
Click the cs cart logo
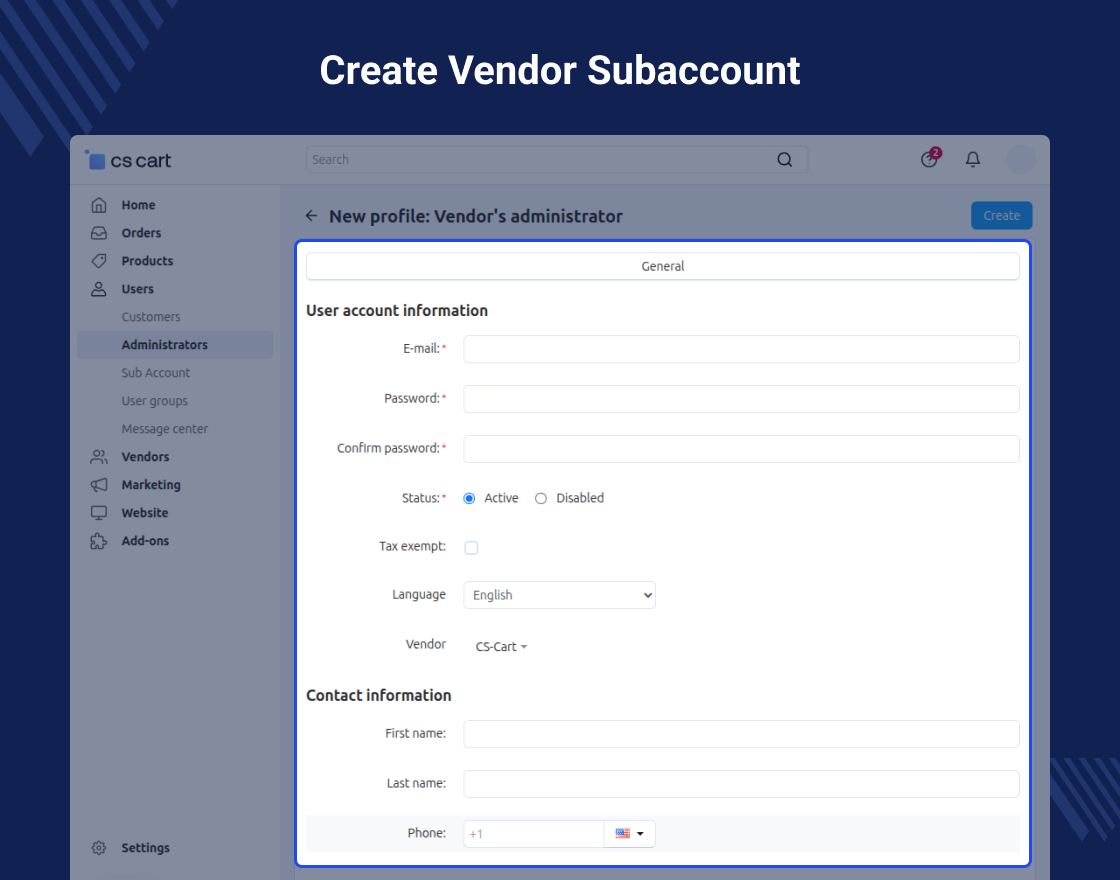click(128, 160)
